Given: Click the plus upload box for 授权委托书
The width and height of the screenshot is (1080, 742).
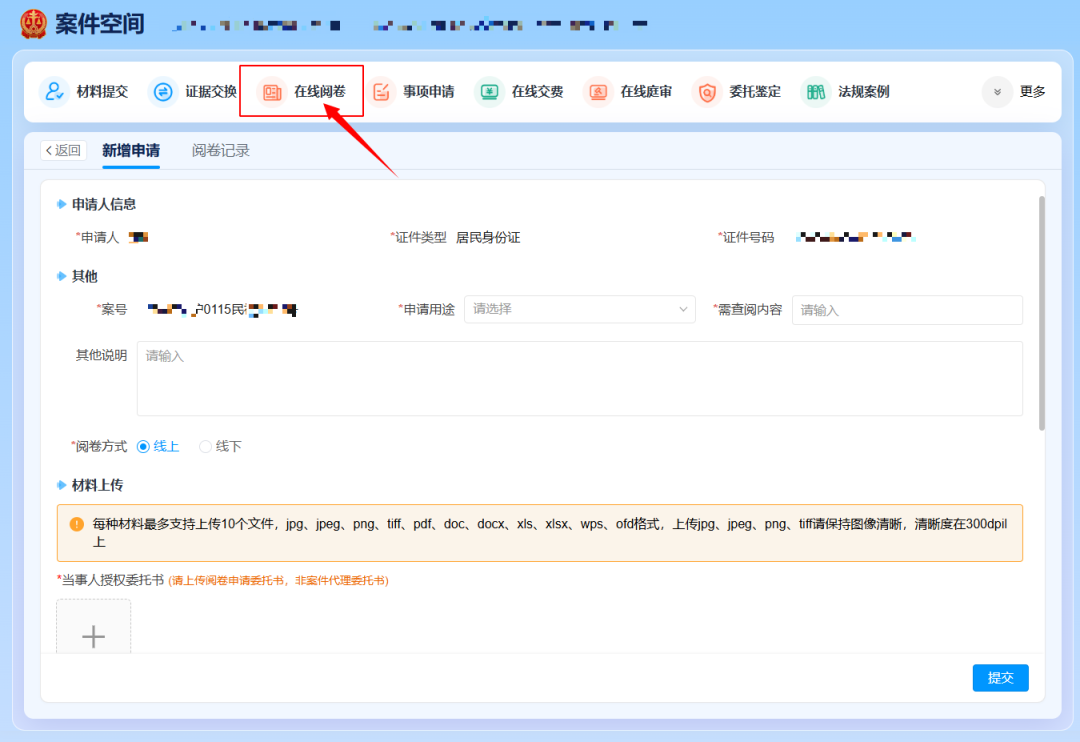Looking at the screenshot, I should tap(93, 632).
